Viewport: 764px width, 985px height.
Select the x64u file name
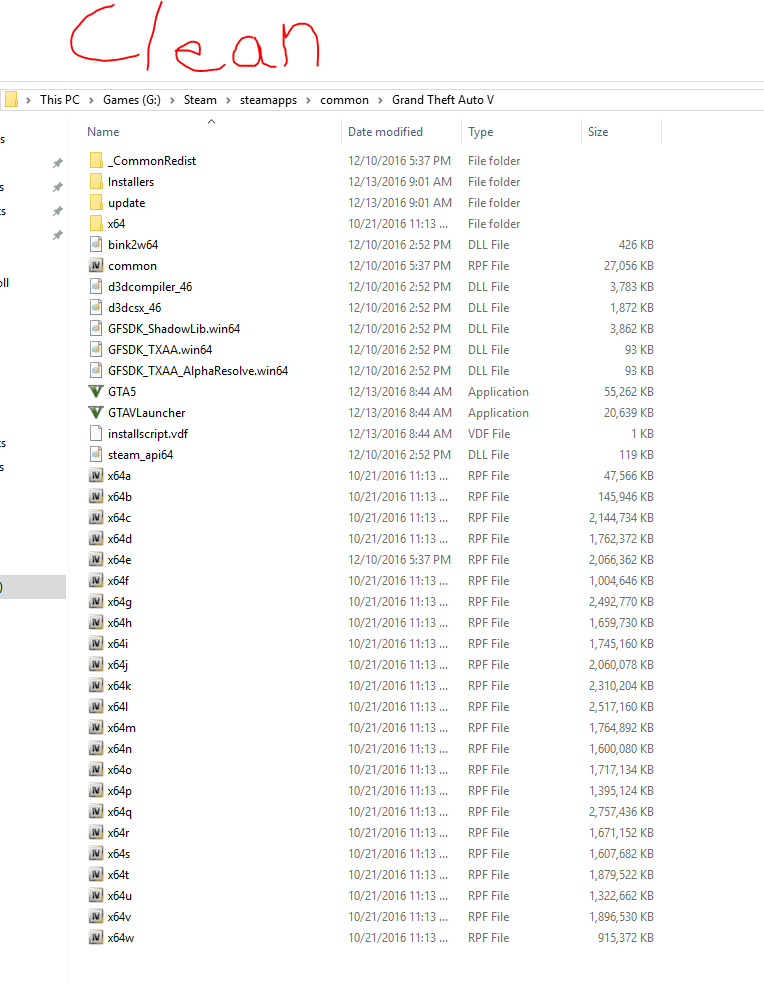coord(119,896)
